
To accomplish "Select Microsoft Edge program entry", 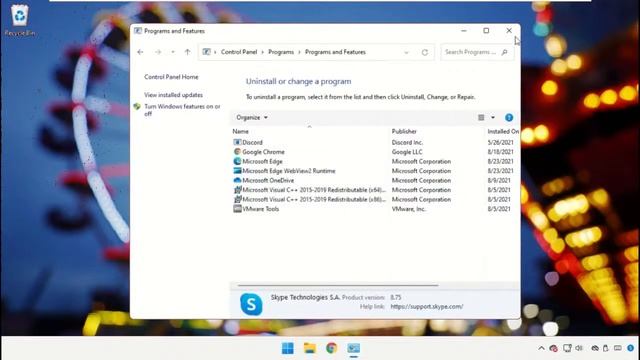I will (262, 161).
